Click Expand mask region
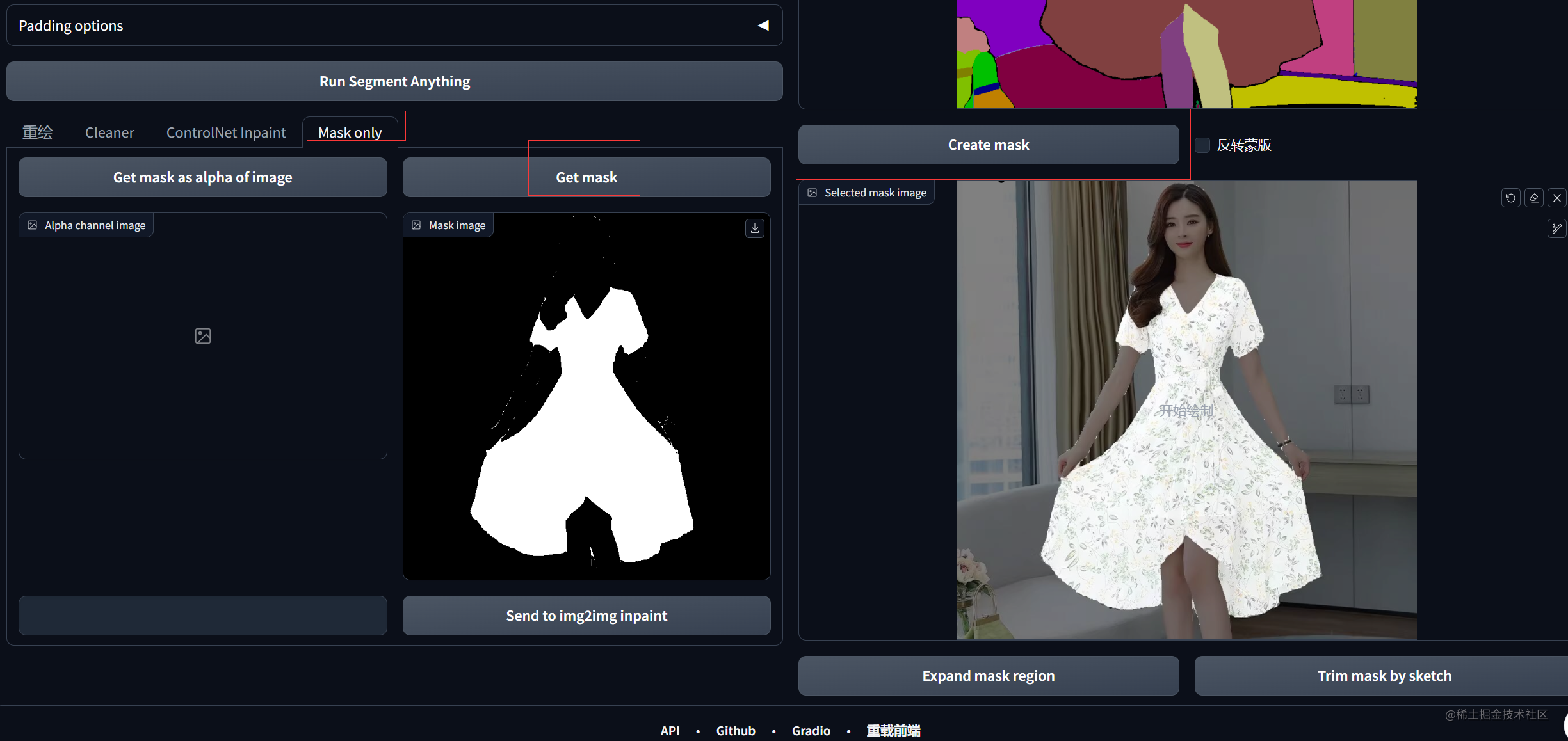The height and width of the screenshot is (741, 1568). tap(989, 676)
